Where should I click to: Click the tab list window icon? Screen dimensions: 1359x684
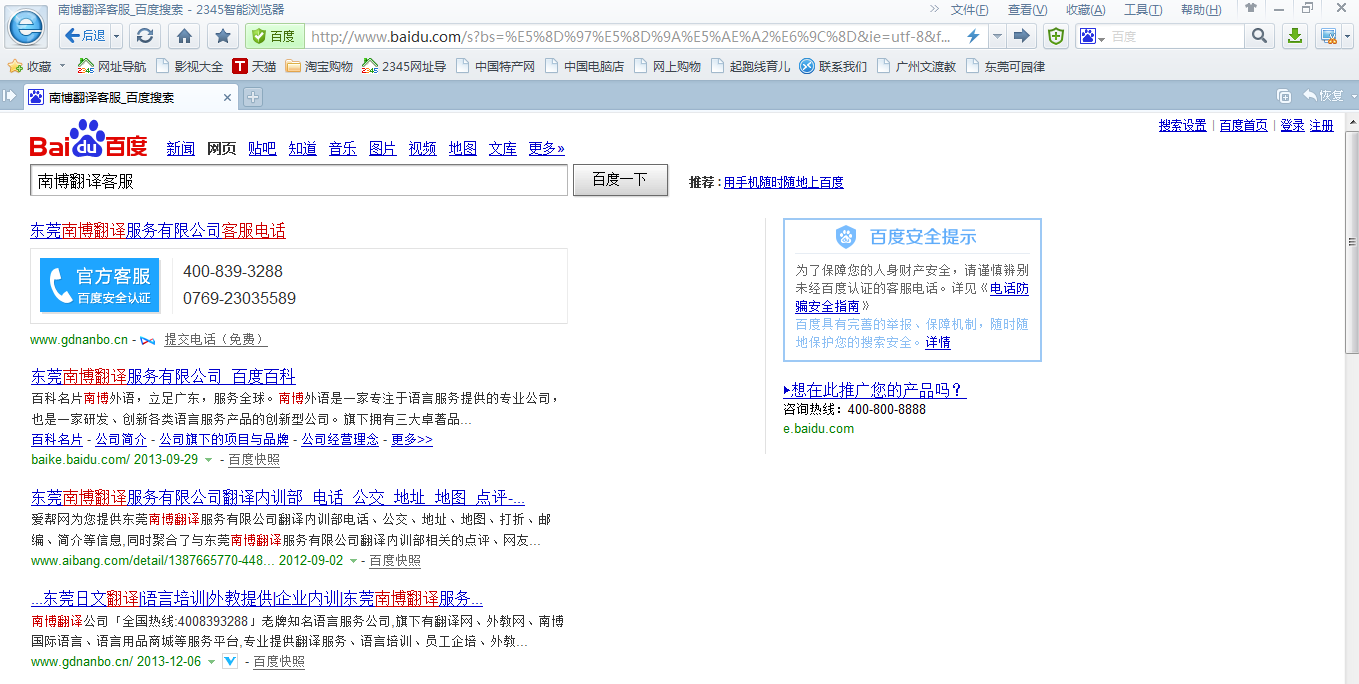(1284, 96)
